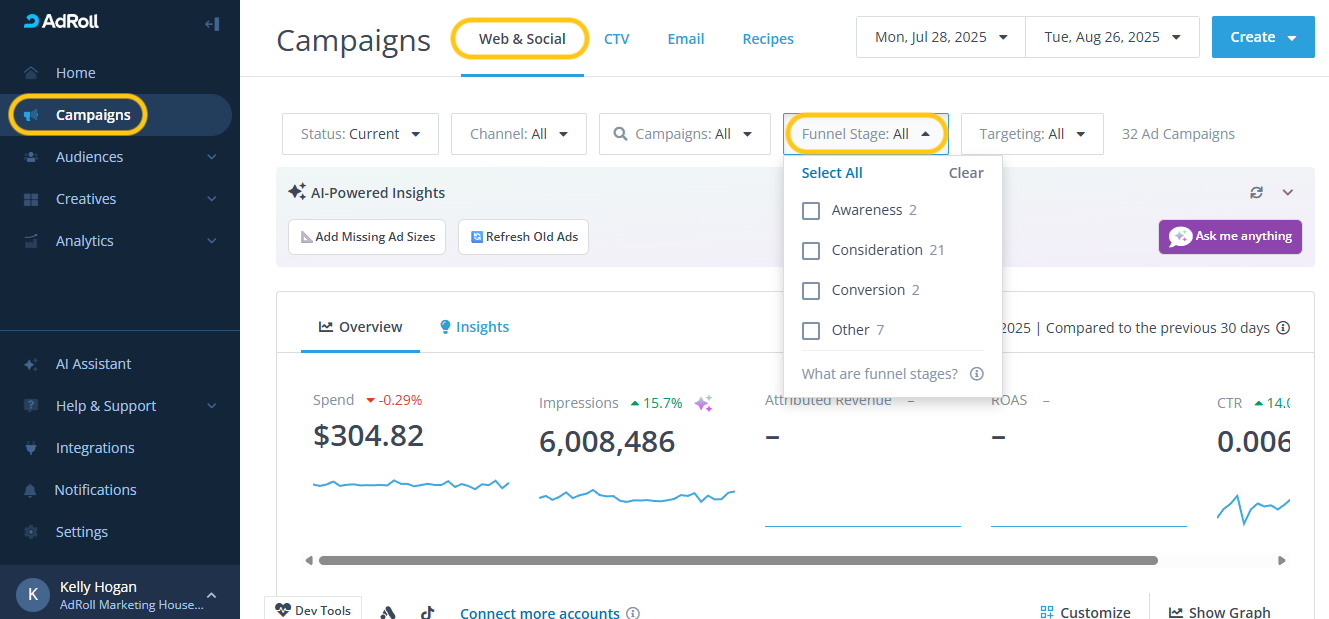Image resolution: width=1329 pixels, height=619 pixels.
Task: Check the Consideration funnel stage checkbox
Action: (811, 251)
